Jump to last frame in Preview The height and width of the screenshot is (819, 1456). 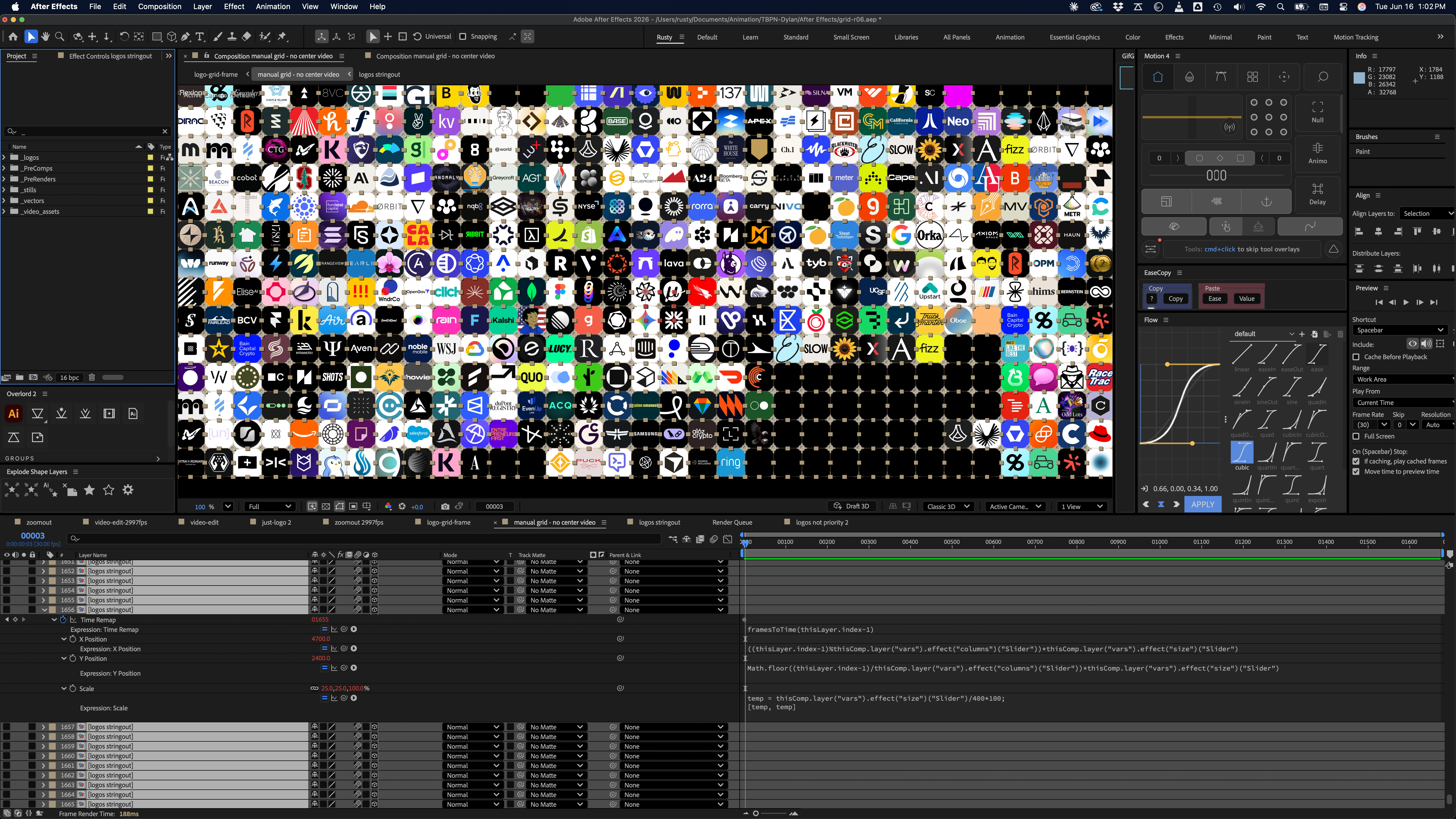tap(1434, 302)
